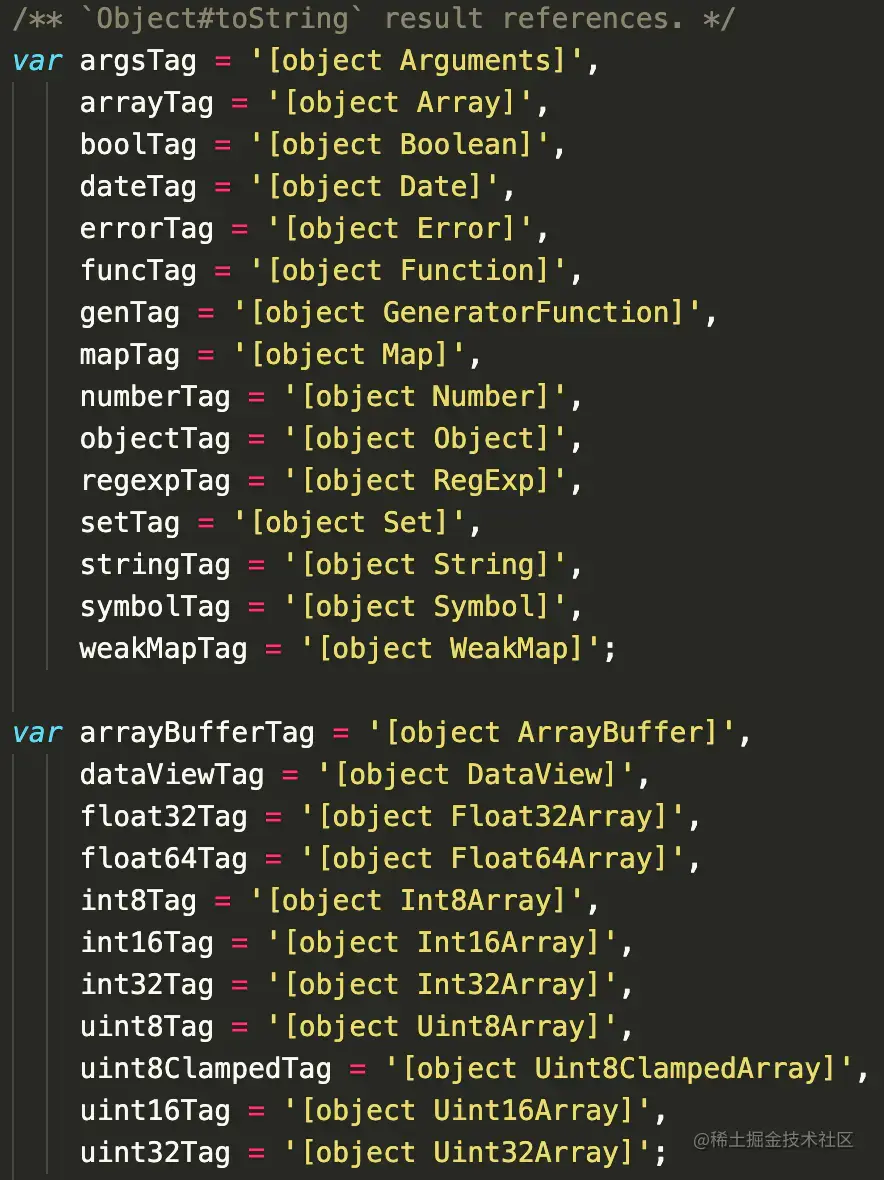Select the arrayTag identifier

pos(146,104)
